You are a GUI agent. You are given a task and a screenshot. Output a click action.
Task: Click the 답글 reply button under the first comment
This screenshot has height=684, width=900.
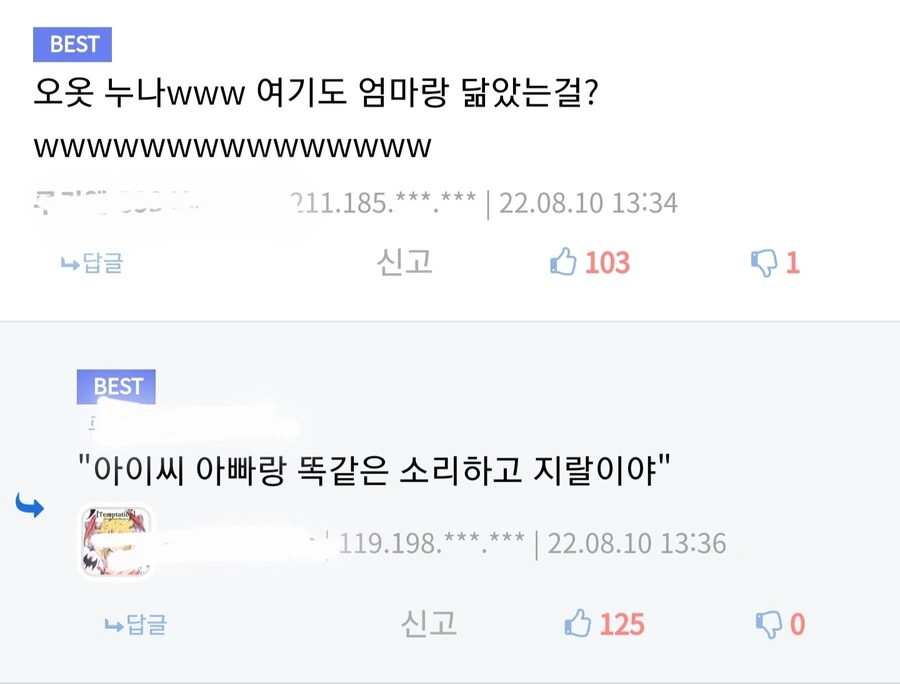(x=92, y=263)
